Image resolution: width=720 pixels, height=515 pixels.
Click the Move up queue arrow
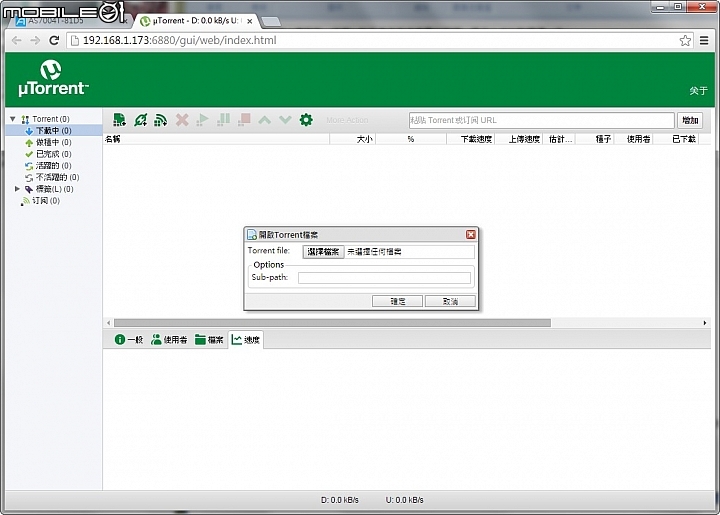(x=264, y=120)
